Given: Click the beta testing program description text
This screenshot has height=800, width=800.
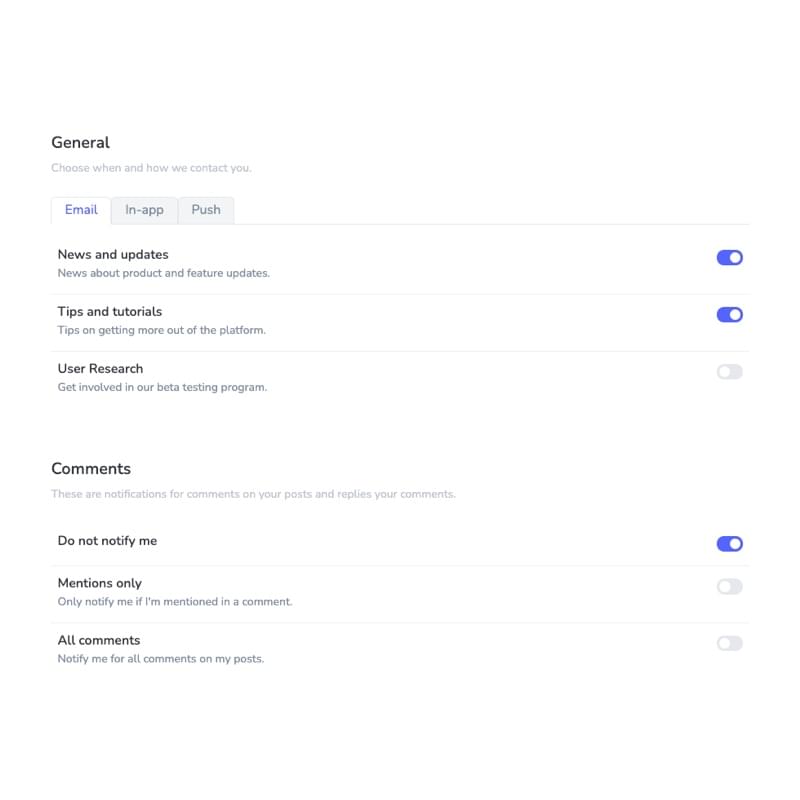Looking at the screenshot, I should point(162,387).
